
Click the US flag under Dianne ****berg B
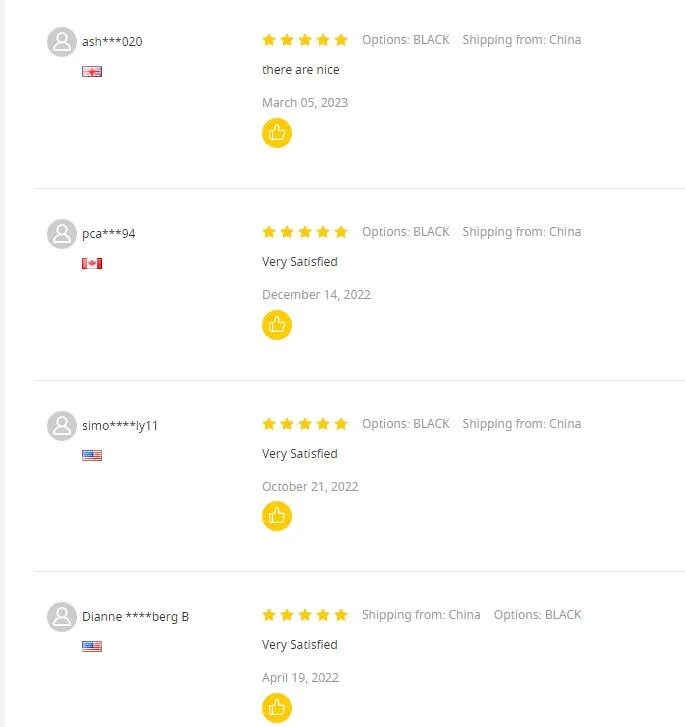click(x=92, y=647)
